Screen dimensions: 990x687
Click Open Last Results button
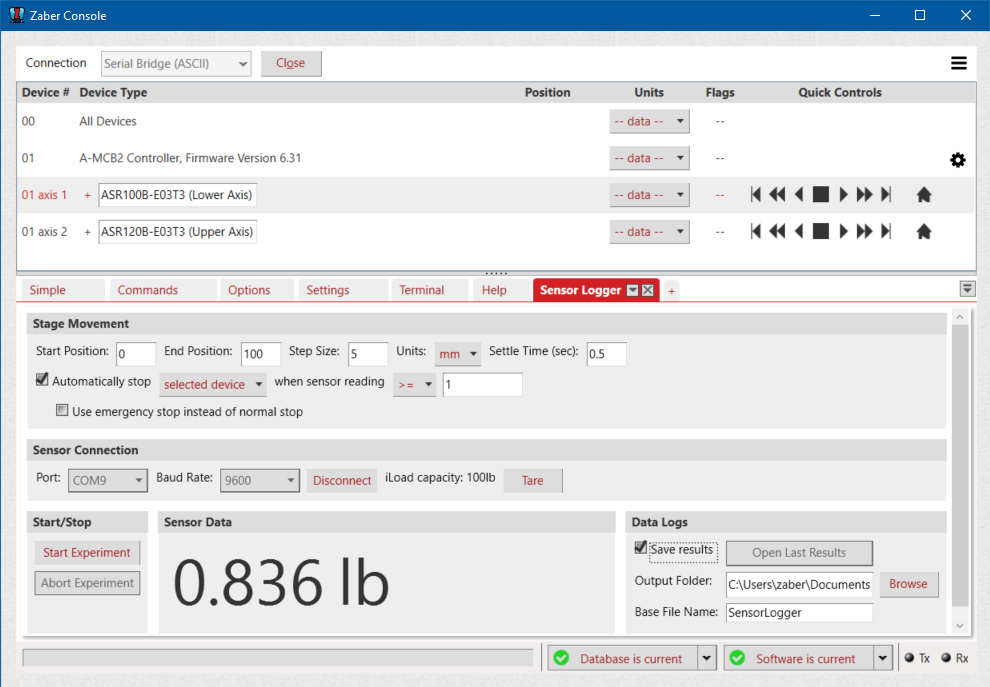coord(799,553)
